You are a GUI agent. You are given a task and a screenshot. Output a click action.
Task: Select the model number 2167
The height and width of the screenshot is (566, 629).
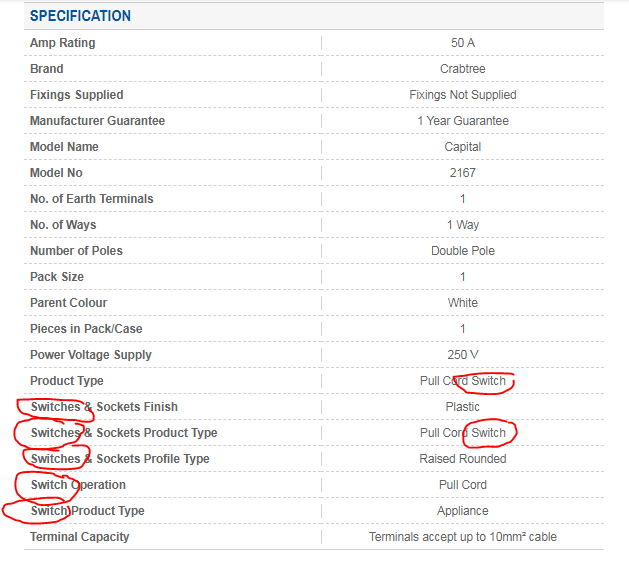(463, 173)
